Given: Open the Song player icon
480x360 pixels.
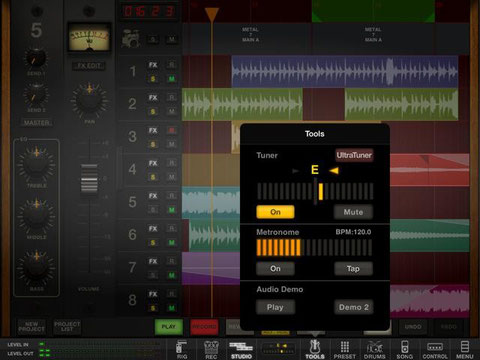Looking at the screenshot, I should click(x=405, y=349).
